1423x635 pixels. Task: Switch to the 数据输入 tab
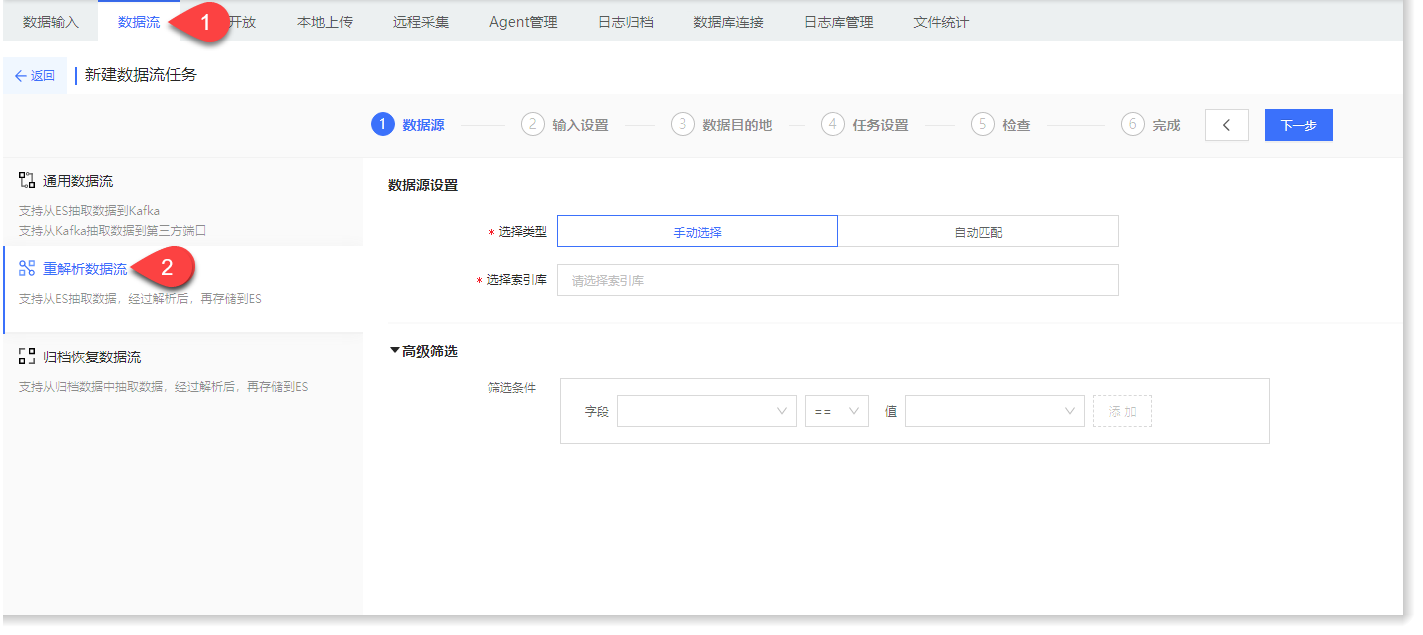coord(51,21)
